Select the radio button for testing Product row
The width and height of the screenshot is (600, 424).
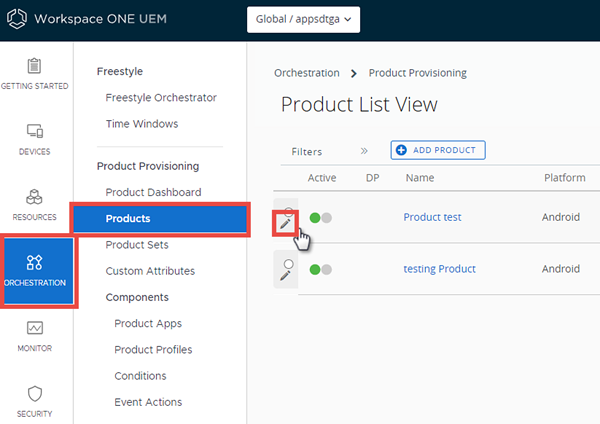pos(289,264)
